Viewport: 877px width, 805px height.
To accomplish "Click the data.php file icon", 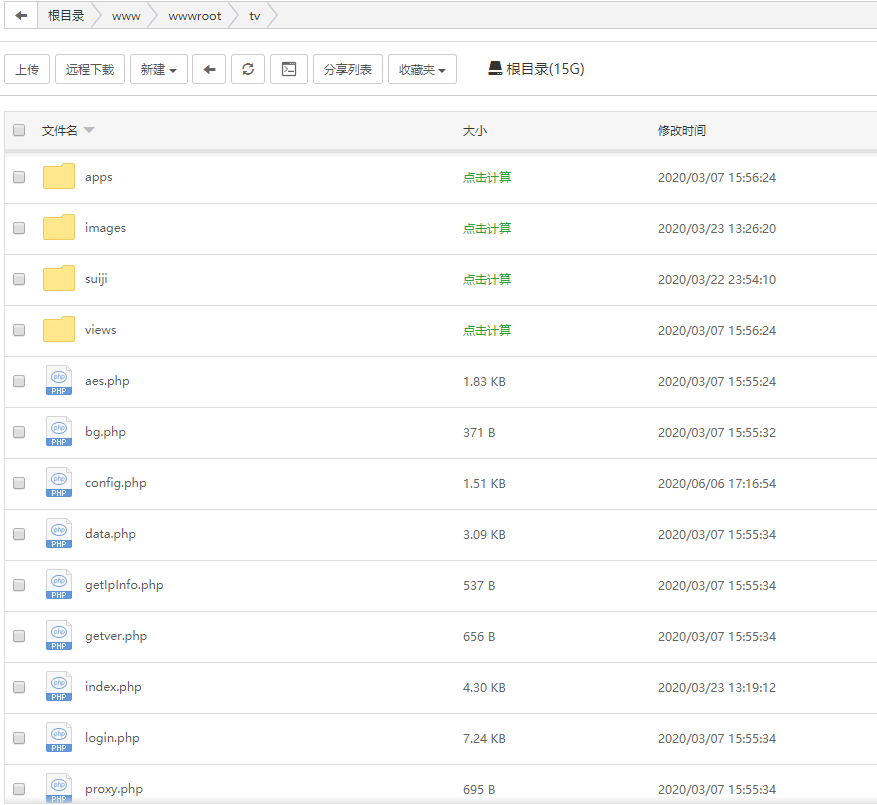I will click(59, 533).
